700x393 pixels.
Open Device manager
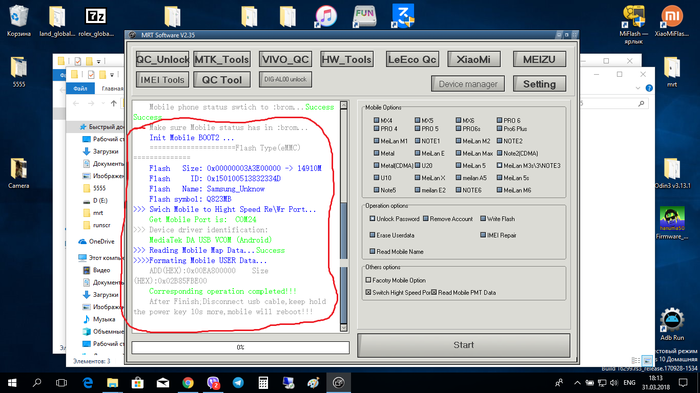tap(468, 84)
